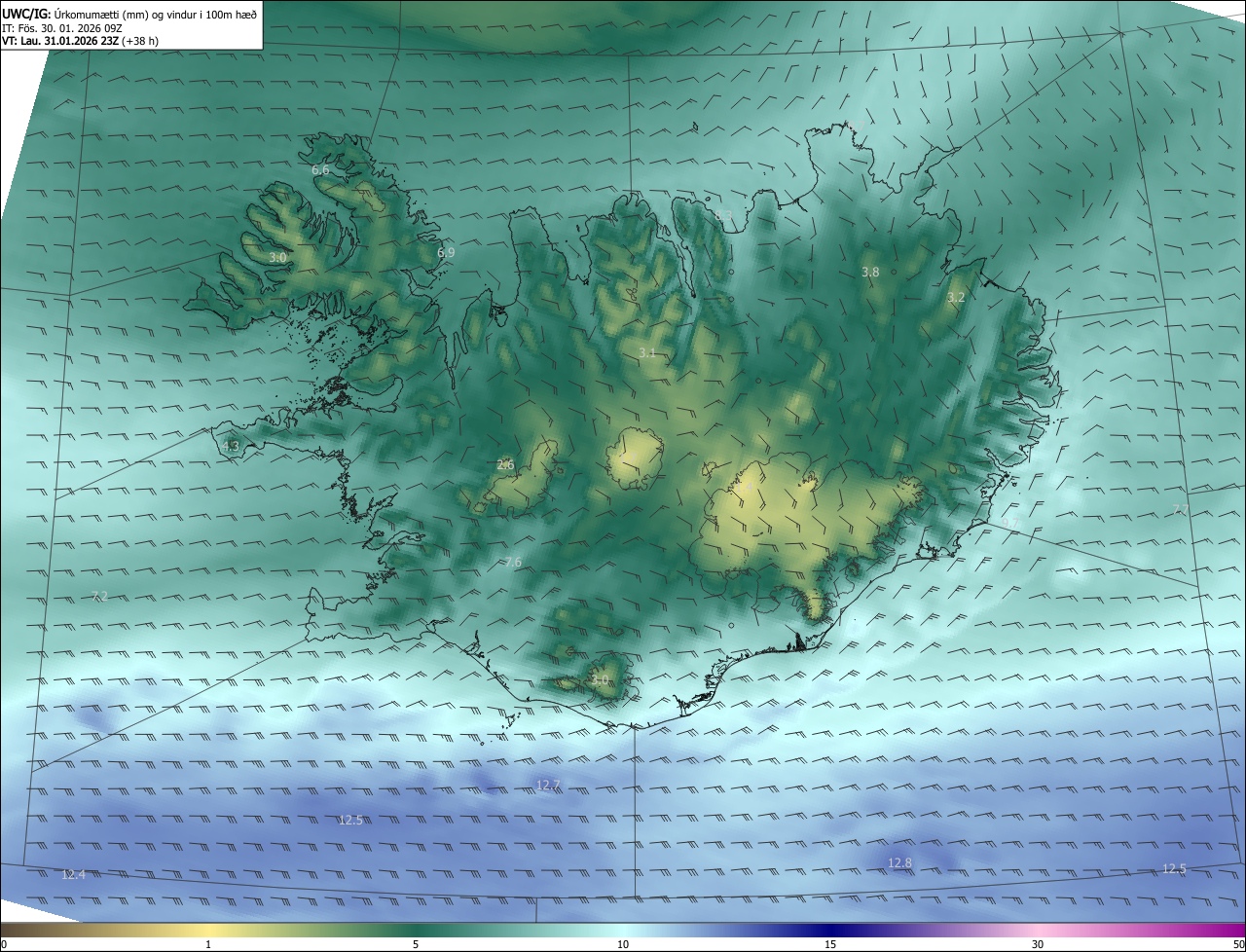Click the 1 tick on the color scale
Image resolution: width=1246 pixels, height=952 pixels.
(208, 944)
